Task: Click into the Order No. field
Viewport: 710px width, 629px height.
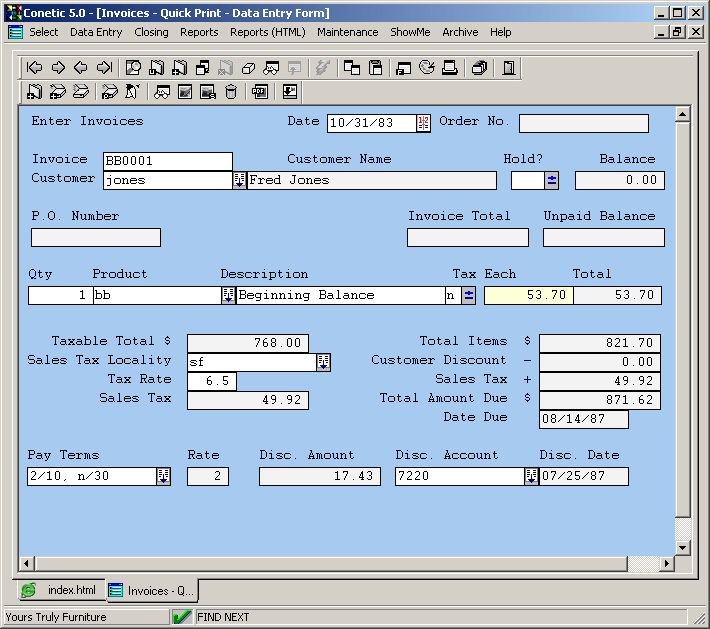Action: coord(583,123)
